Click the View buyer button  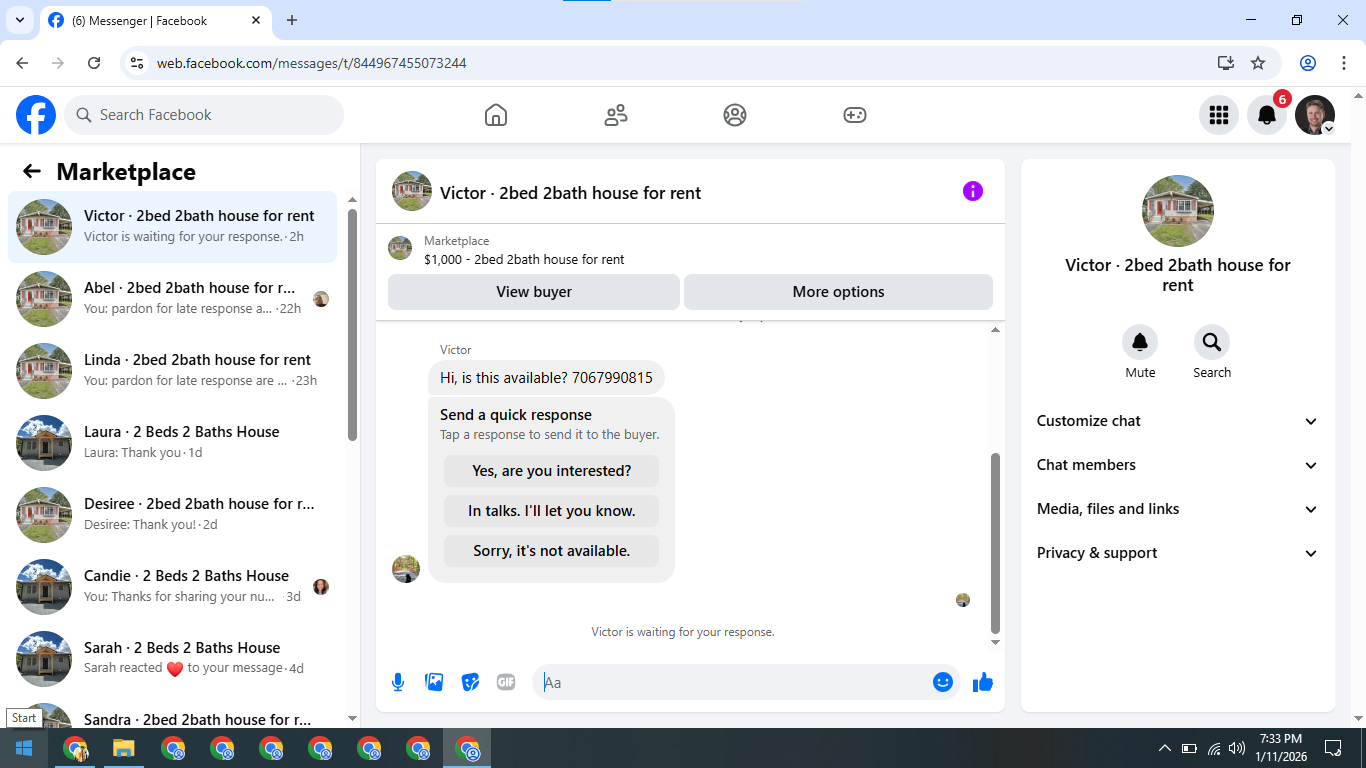(534, 292)
